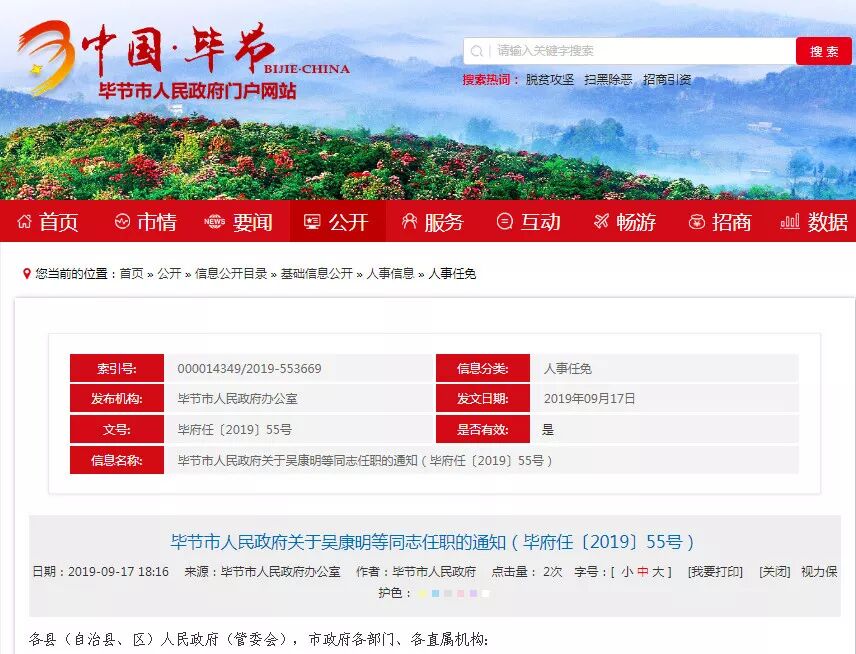
Task: Click the 点击量 2次 view count
Action: tap(527, 572)
